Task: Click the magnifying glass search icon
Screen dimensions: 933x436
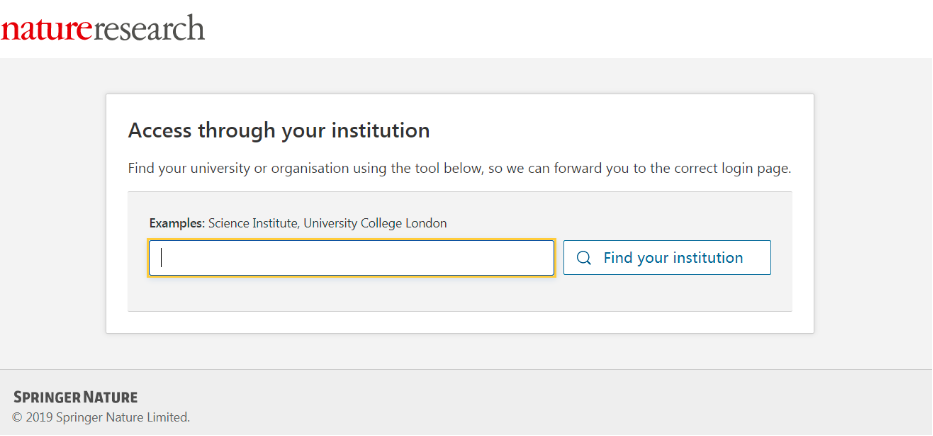Action: 584,258
